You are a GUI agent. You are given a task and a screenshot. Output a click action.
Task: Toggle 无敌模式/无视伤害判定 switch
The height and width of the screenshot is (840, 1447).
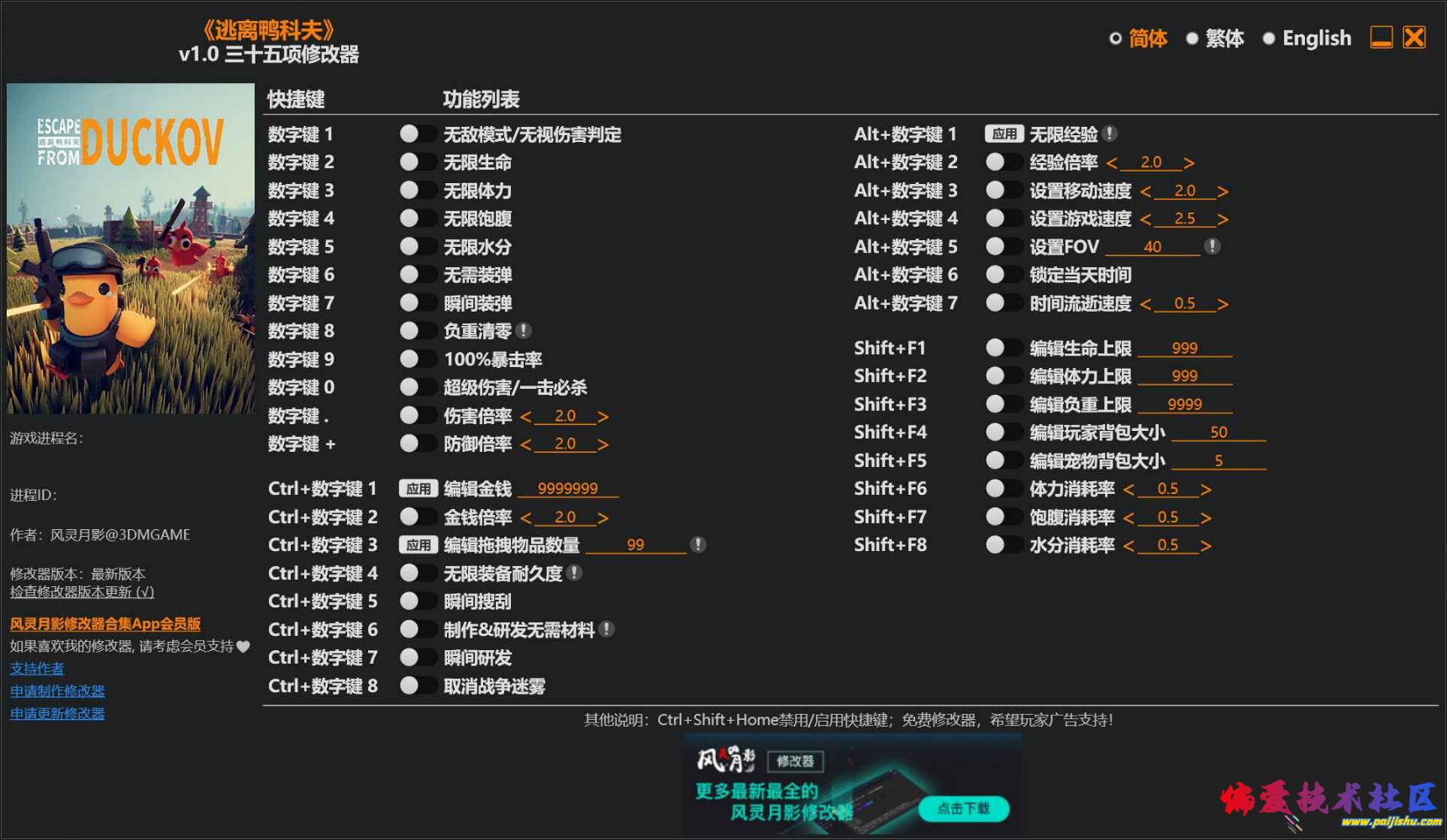(x=416, y=134)
